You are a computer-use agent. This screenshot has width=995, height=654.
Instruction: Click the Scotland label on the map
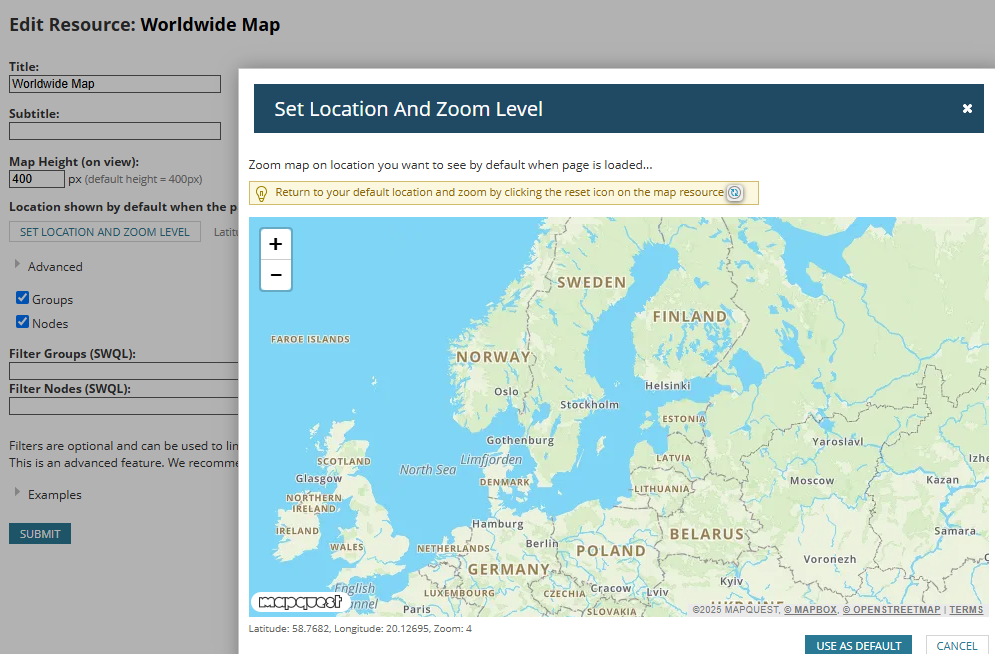(344, 462)
